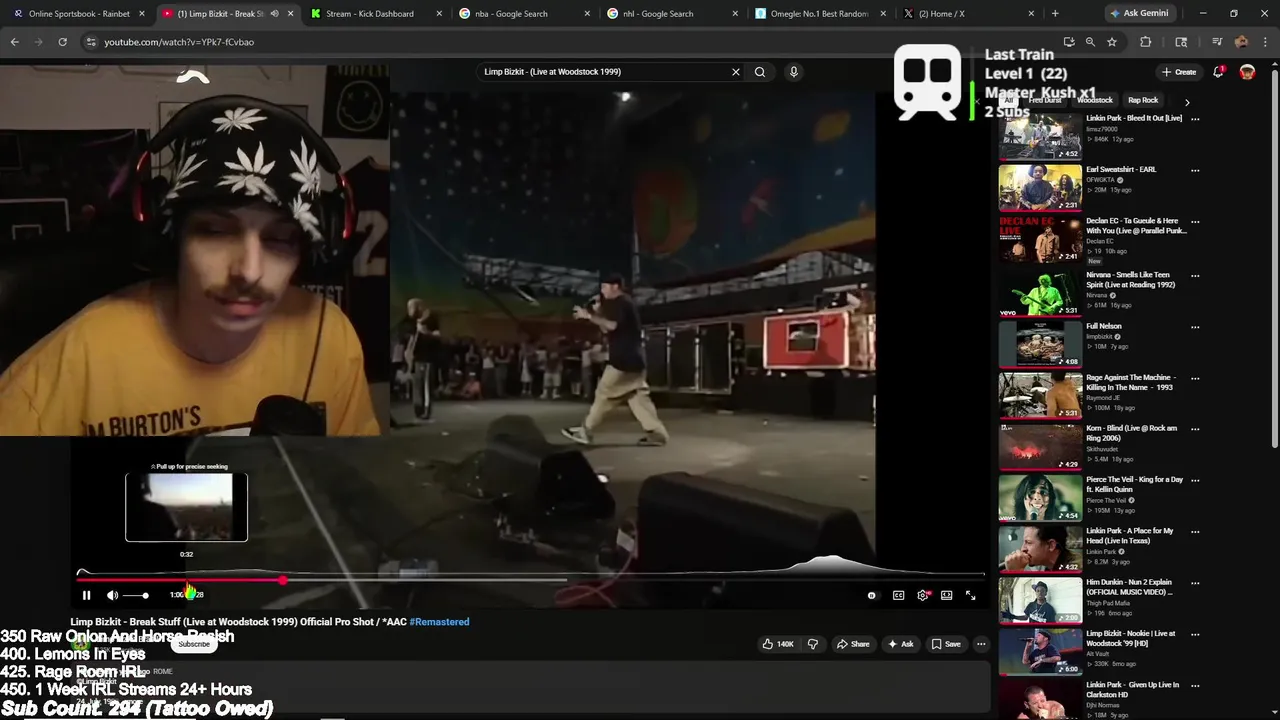This screenshot has height=720, width=1280.
Task: Save the video to a playlist
Action: pyautogui.click(x=946, y=644)
